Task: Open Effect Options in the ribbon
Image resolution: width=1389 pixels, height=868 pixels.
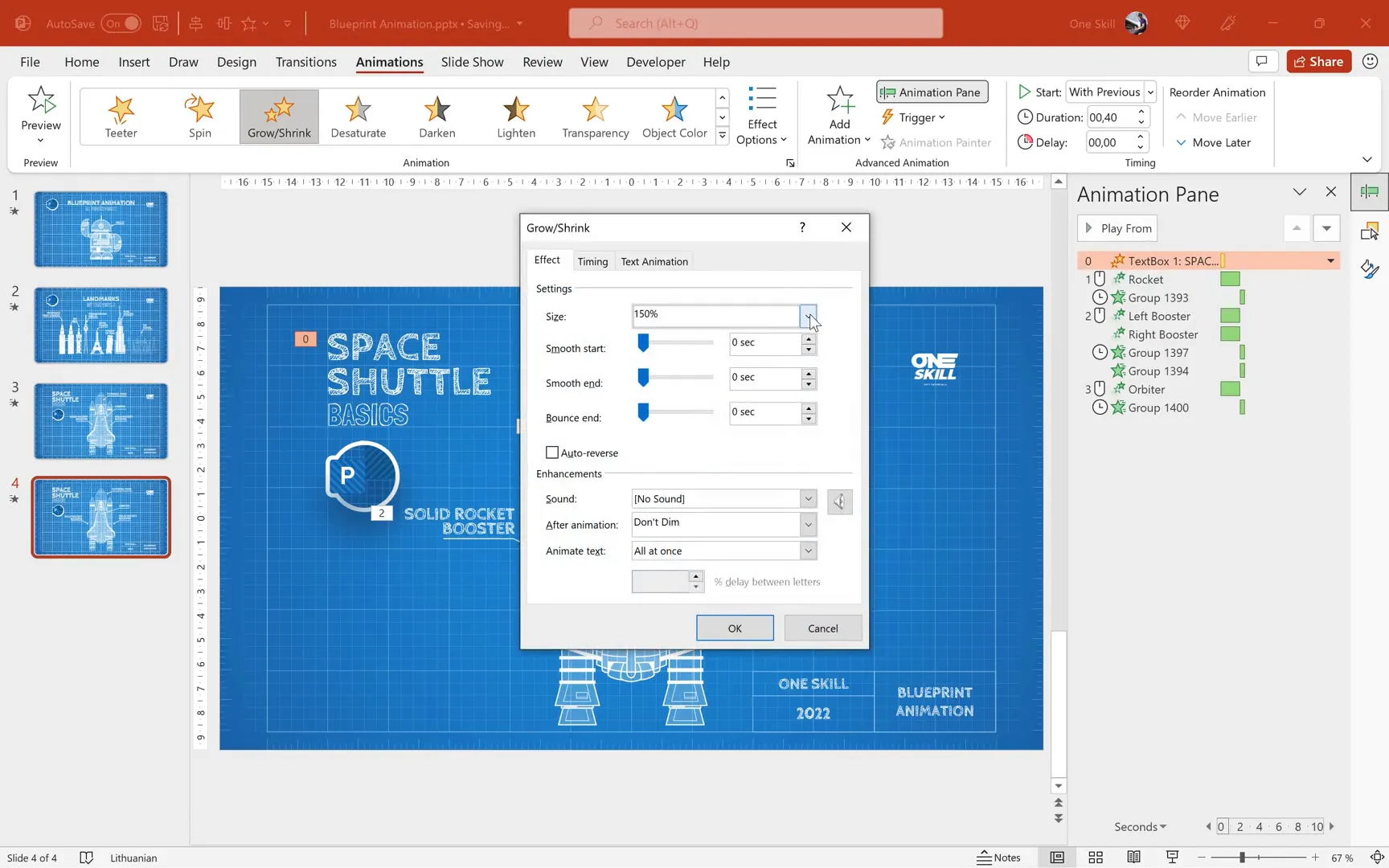Action: [x=761, y=117]
